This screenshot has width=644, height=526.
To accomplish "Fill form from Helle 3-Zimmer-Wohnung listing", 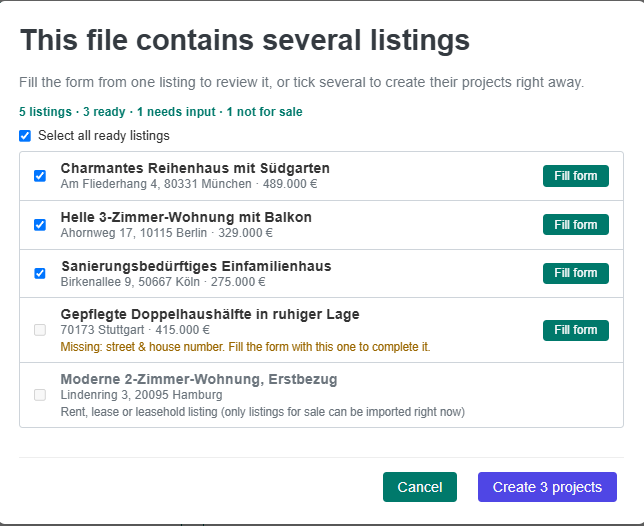I will pos(575,225).
